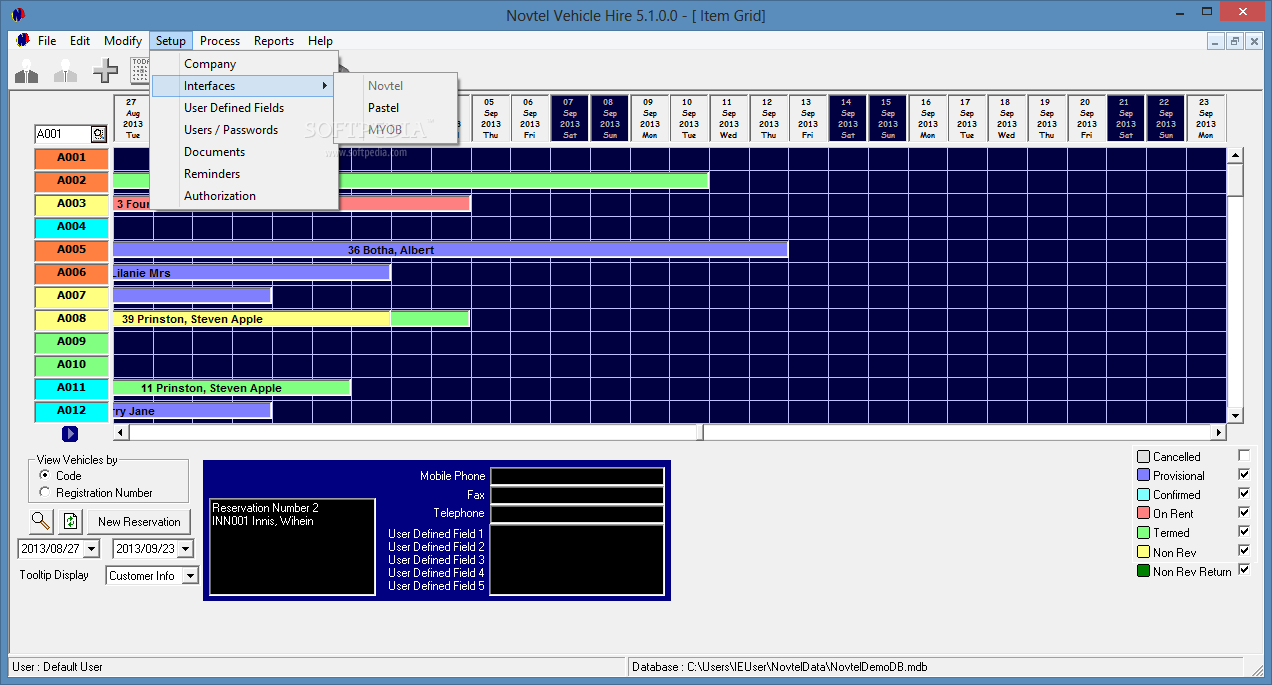The height and width of the screenshot is (685, 1272).
Task: Click the 39 Prinston, Steven Apple reservation bar
Action: pos(252,319)
